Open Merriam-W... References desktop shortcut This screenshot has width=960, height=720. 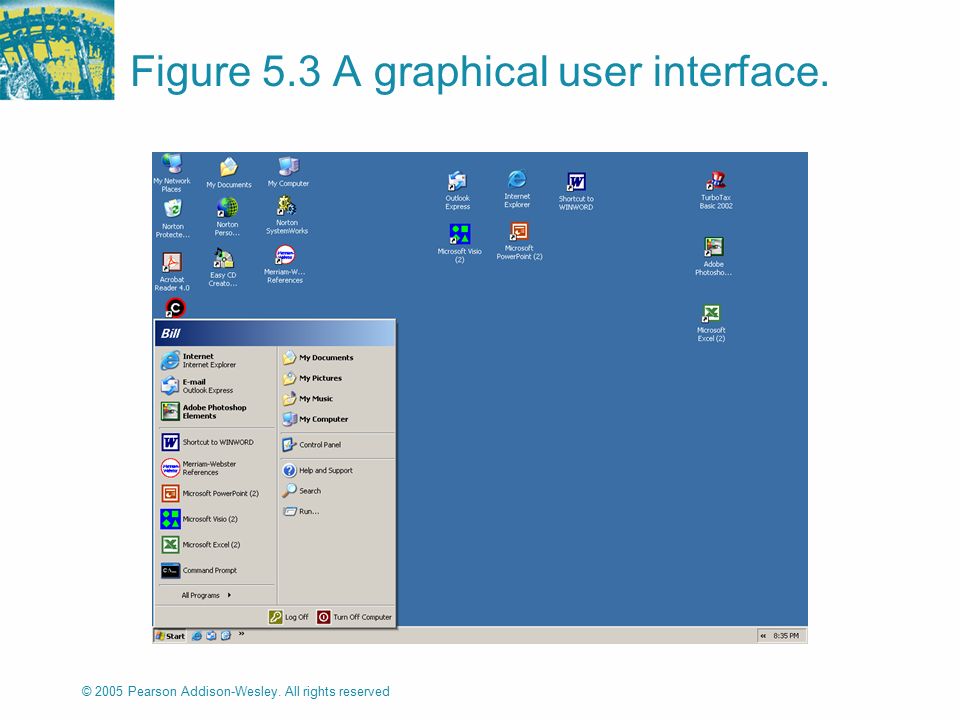(285, 264)
